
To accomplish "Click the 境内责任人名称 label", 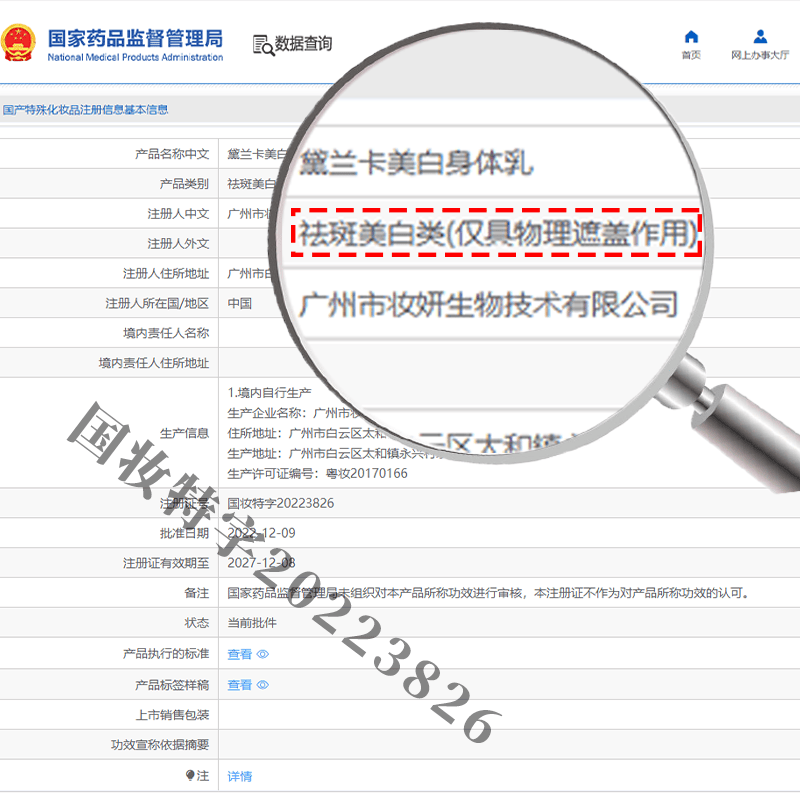I will (166, 333).
